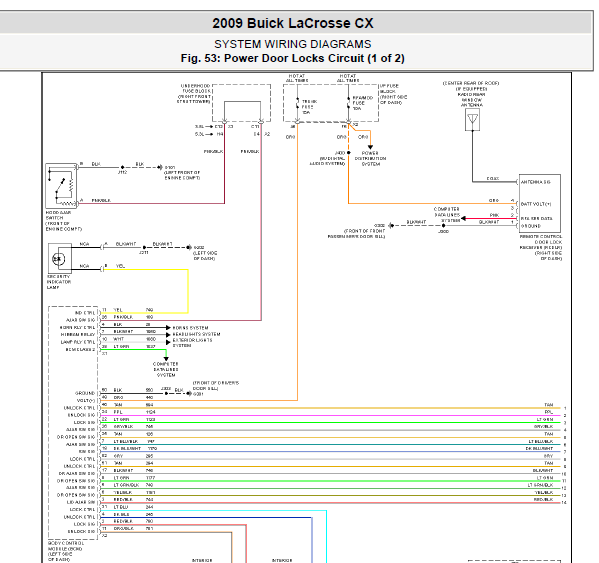Click the LAMP RLY CTRL pin label
The height and width of the screenshot is (563, 599).
78,342
